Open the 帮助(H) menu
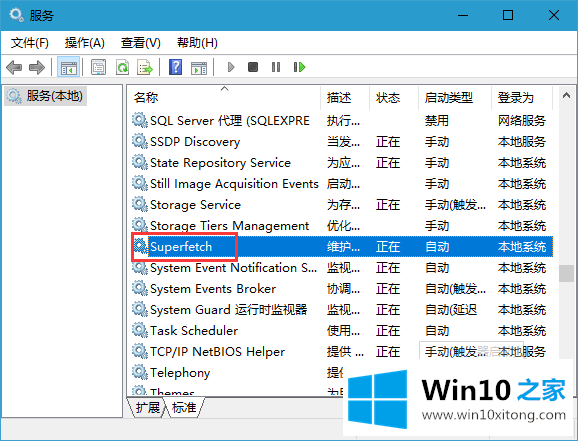578x441 pixels. click(197, 43)
